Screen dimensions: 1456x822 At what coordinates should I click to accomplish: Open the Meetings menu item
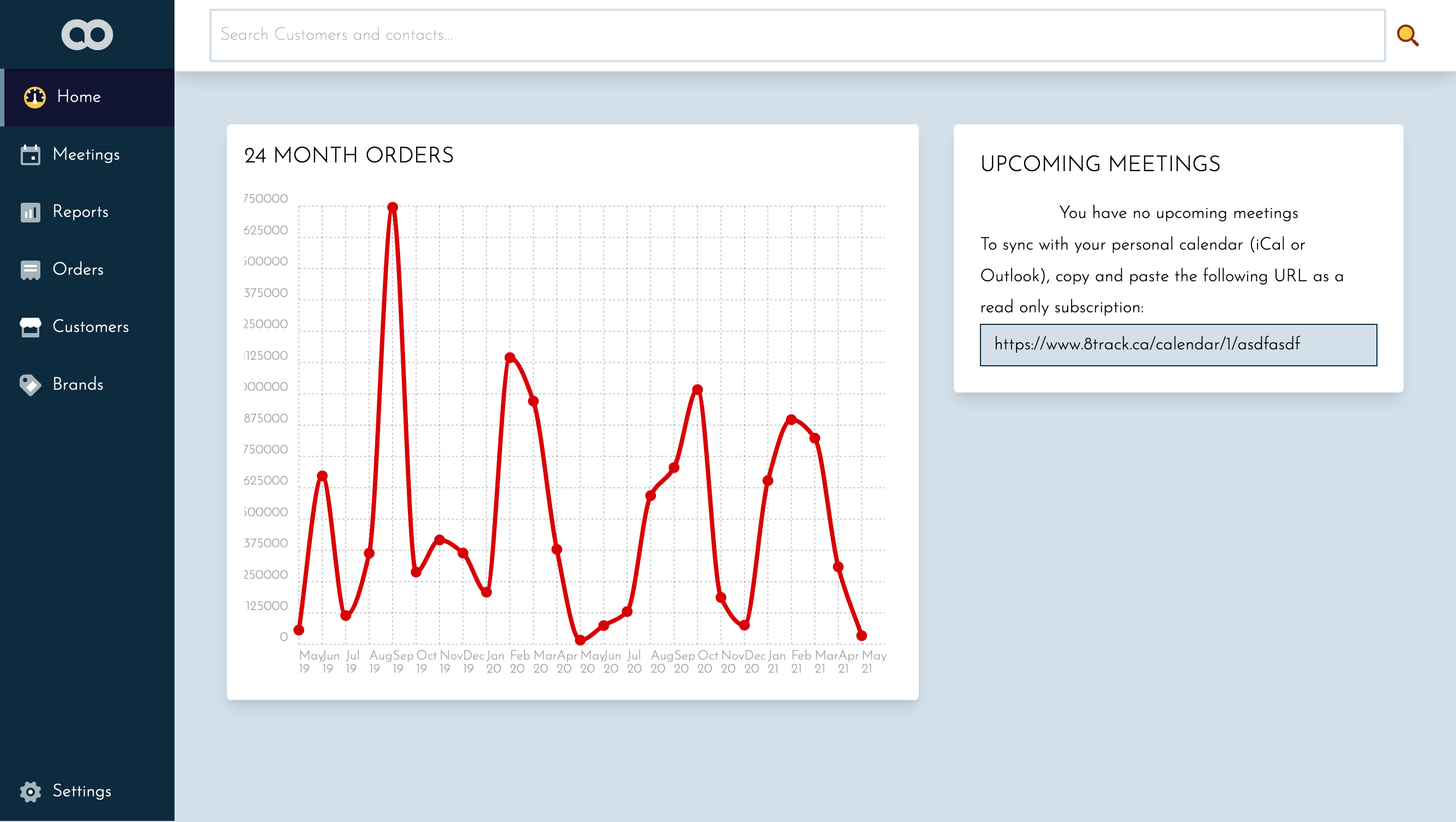[86, 155]
